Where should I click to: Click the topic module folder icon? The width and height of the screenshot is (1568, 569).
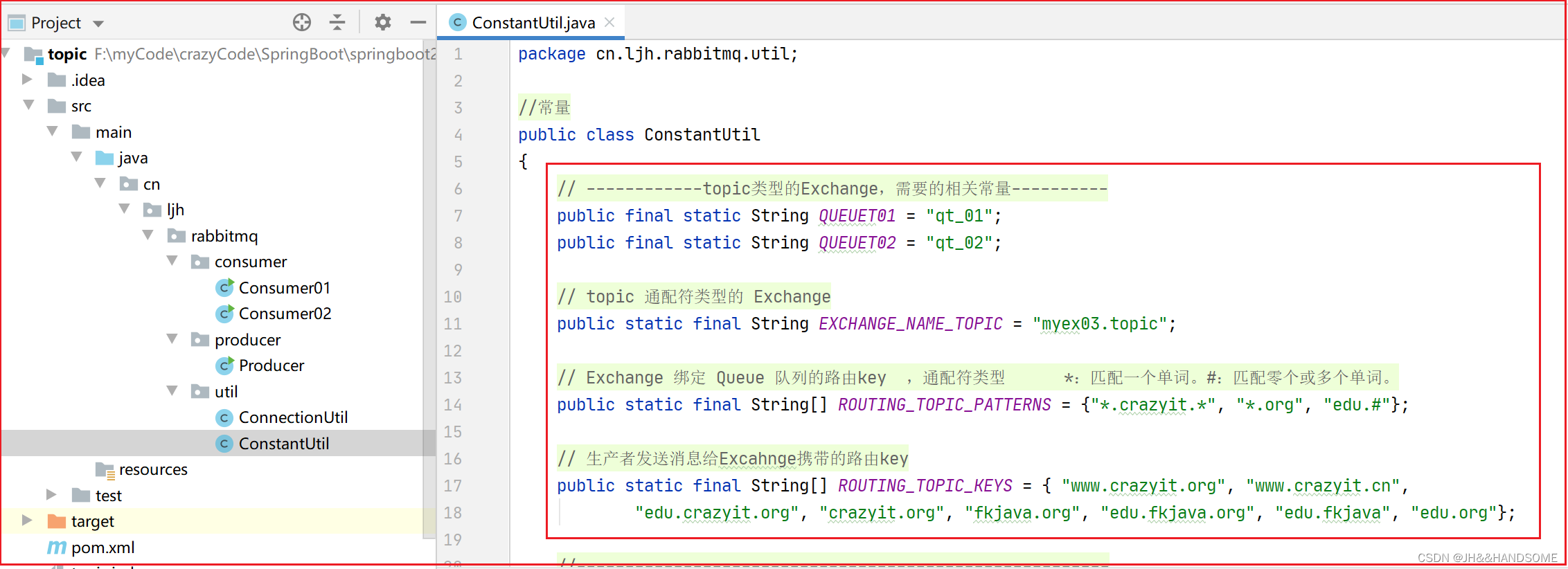click(34, 55)
